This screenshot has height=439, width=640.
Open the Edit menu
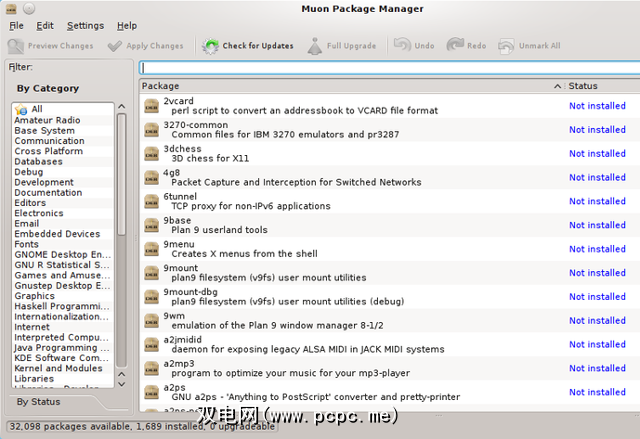coord(45,26)
